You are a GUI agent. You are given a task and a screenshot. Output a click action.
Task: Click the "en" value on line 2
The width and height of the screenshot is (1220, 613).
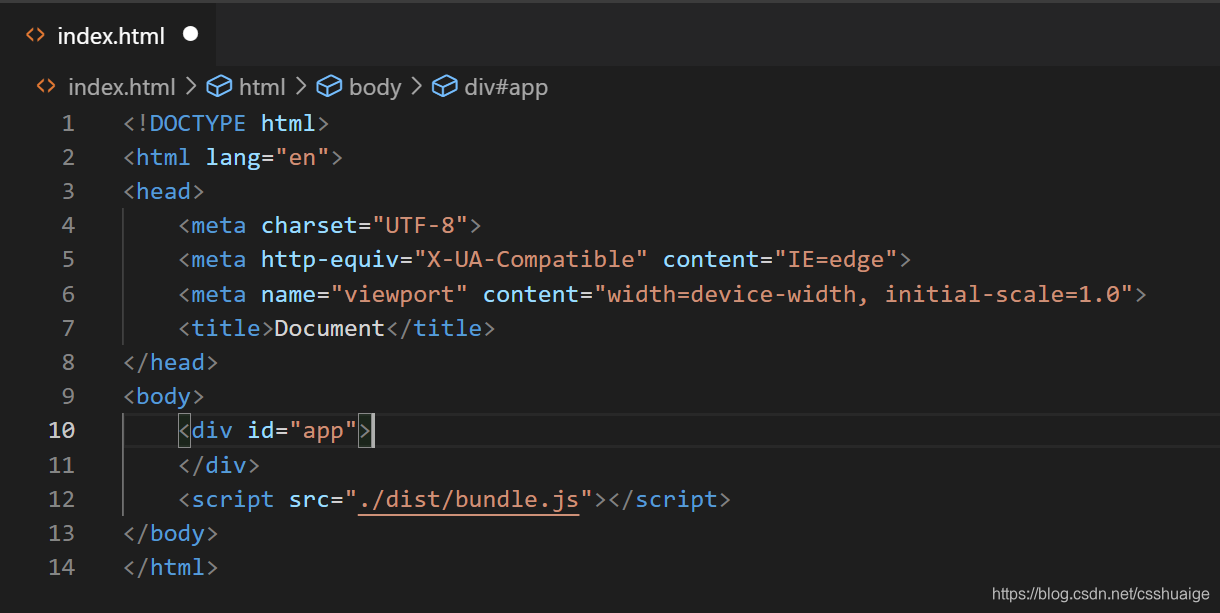[302, 158]
